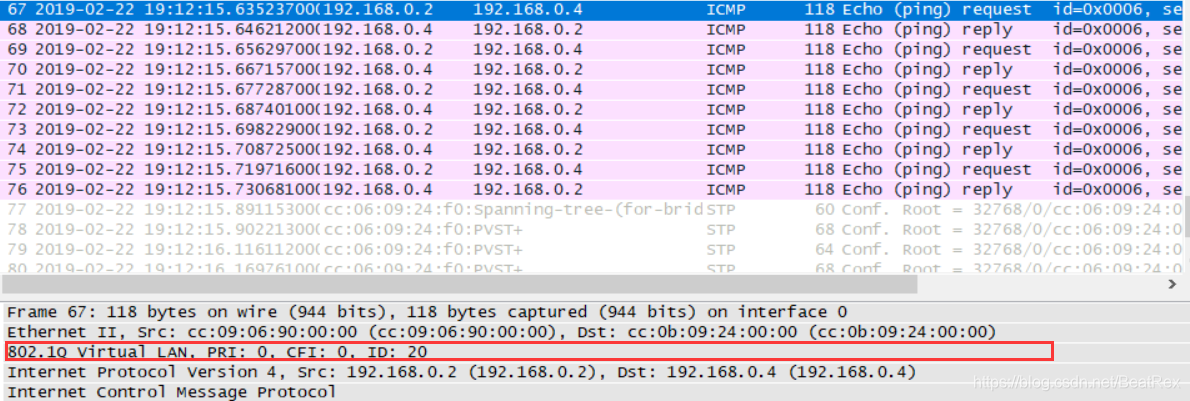Viewport: 1190px width, 401px height.
Task: Click destination 192.168.0.4 in packet 67
Action: (x=527, y=10)
